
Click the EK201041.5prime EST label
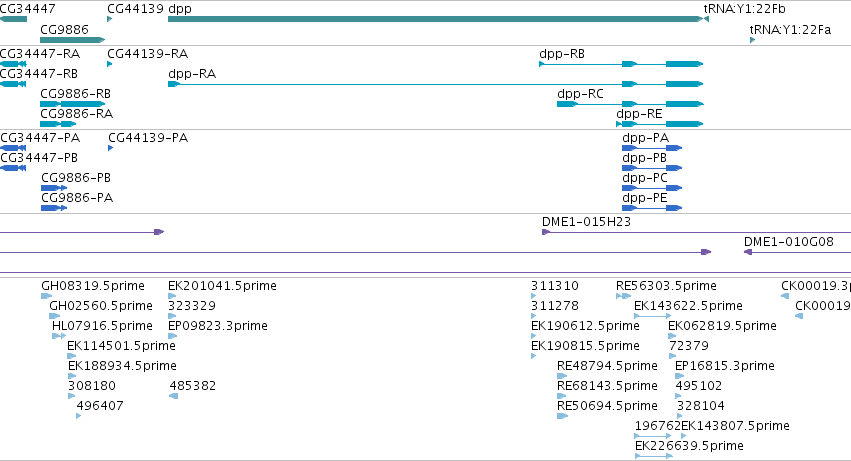222,286
